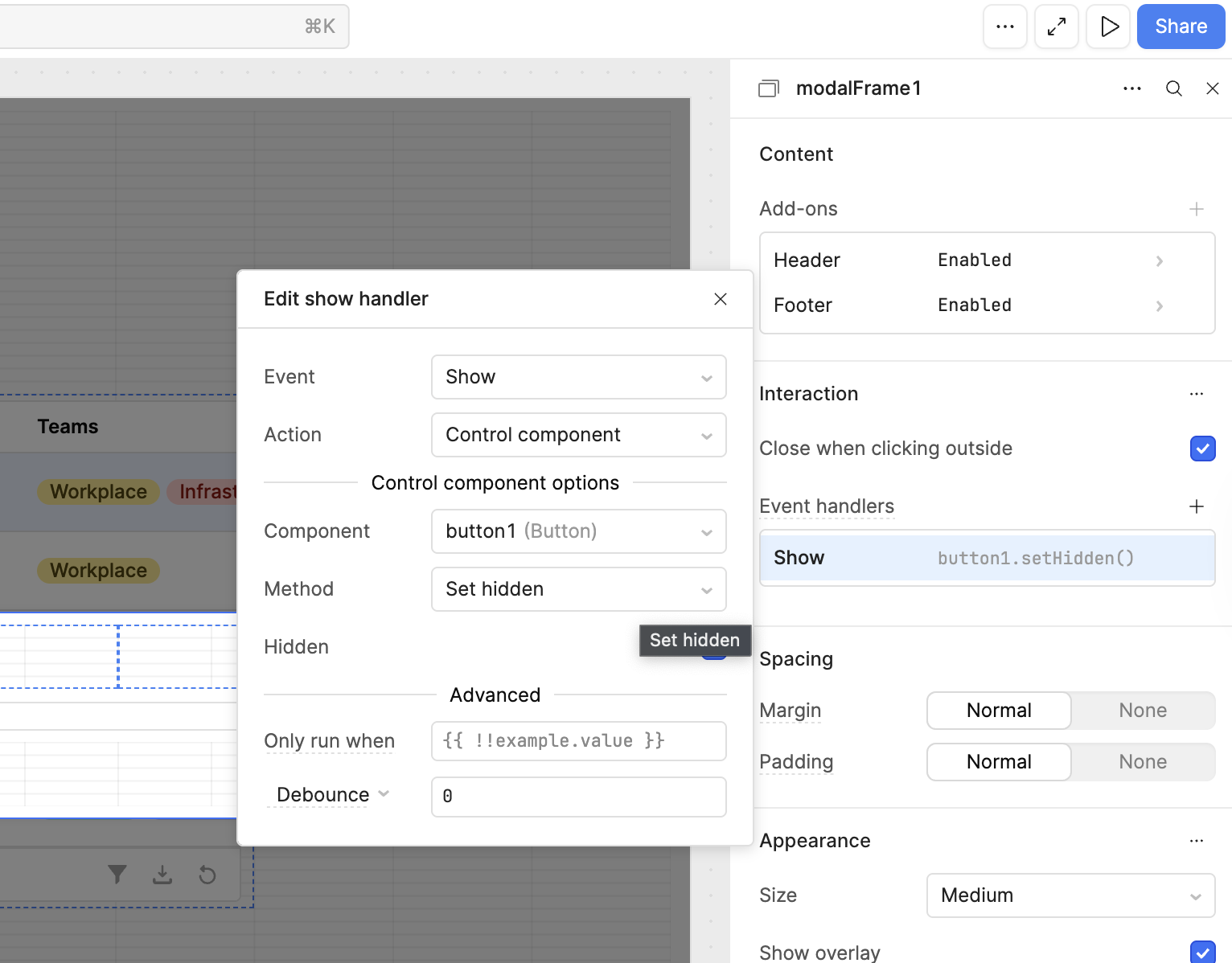Click the Preview play icon
Viewport: 1232px width, 963px height.
[x=1108, y=27]
